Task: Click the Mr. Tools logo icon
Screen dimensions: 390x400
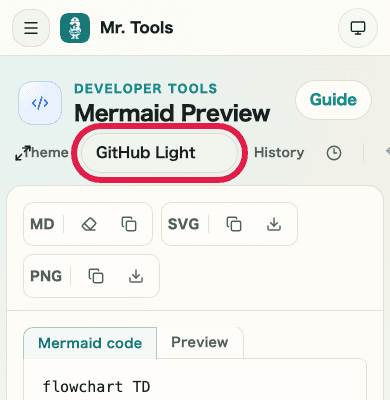Action: 75,28
